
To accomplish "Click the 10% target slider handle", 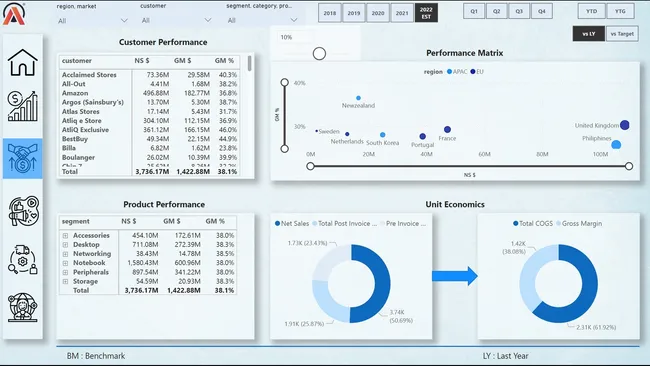I will (319, 53).
